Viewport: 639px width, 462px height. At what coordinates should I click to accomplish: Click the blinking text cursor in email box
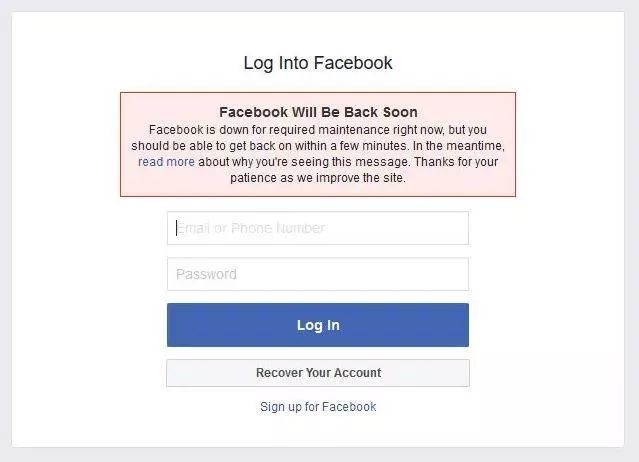click(x=176, y=228)
